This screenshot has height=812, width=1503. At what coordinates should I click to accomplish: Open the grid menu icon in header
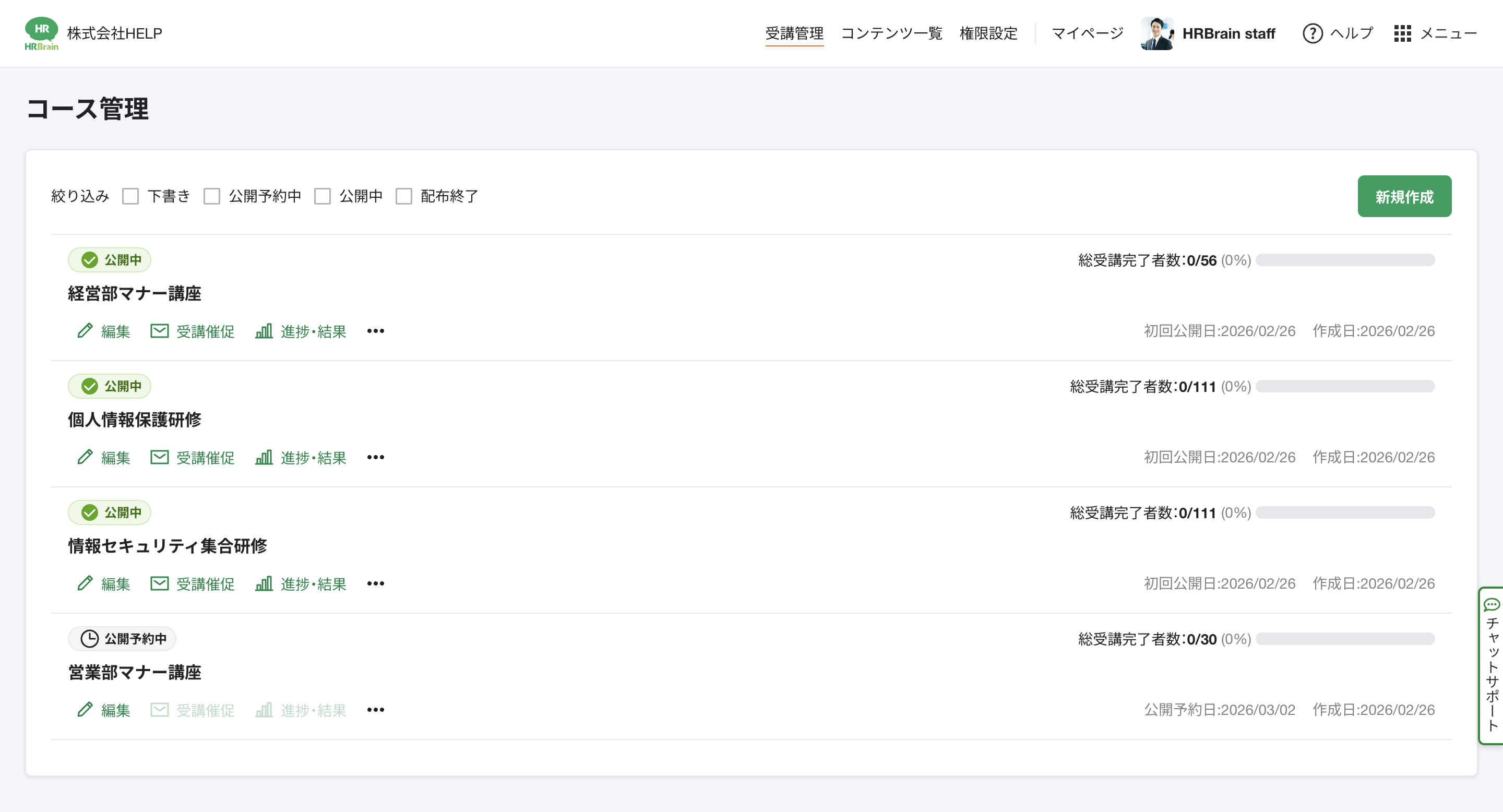1402,33
